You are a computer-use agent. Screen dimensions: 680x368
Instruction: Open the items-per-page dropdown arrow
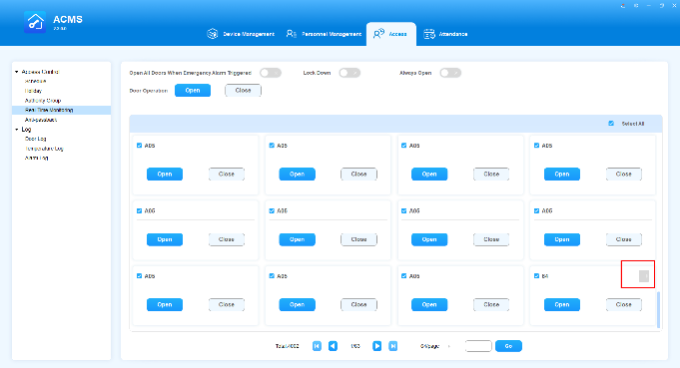(449, 346)
